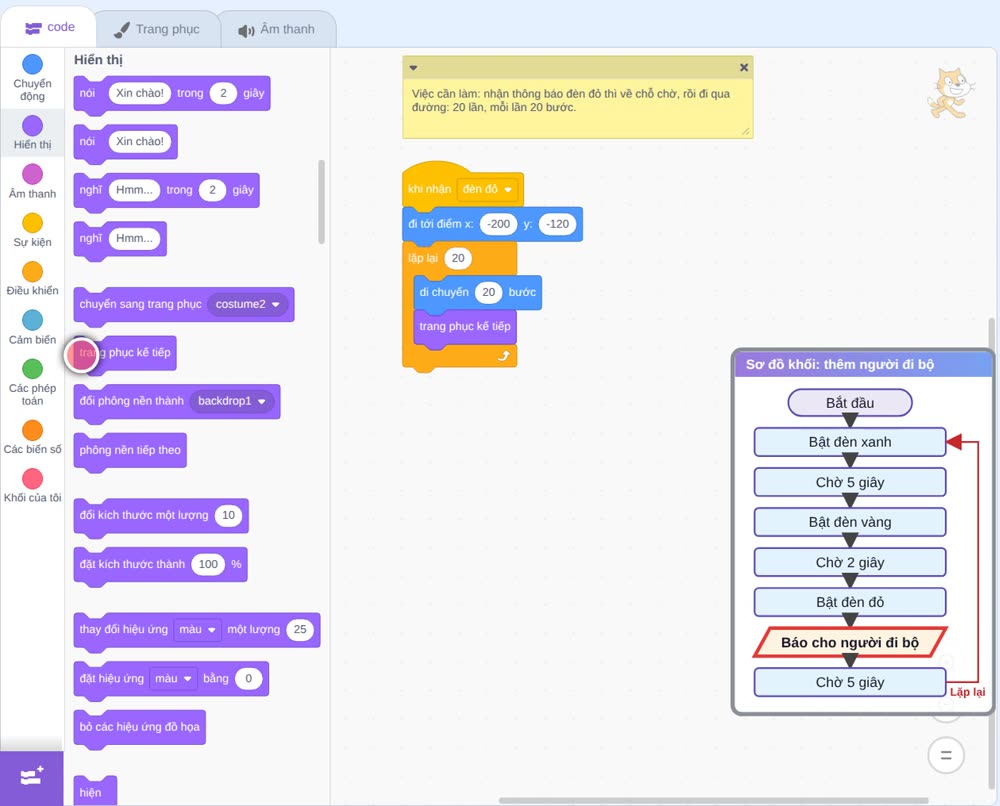Select the Hiển thị category circle

click(x=33, y=126)
